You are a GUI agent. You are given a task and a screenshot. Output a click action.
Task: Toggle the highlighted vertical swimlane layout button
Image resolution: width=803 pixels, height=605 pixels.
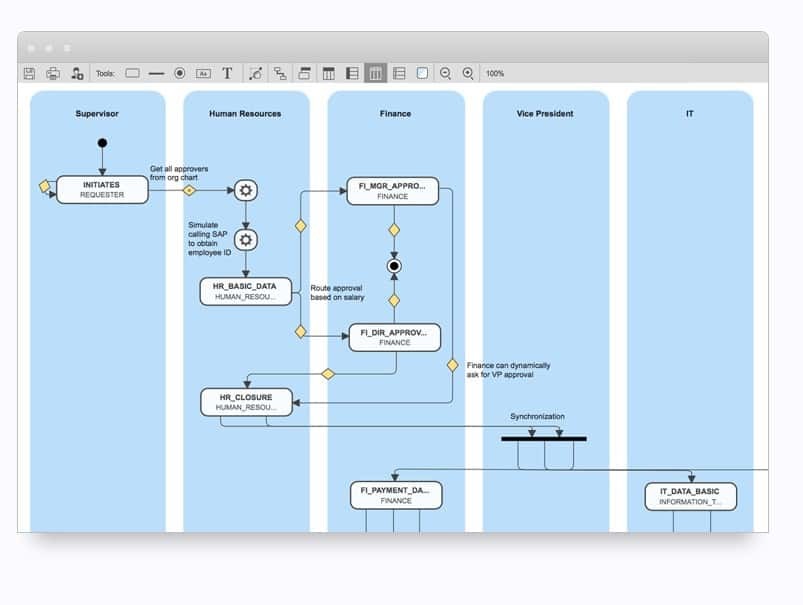click(376, 73)
